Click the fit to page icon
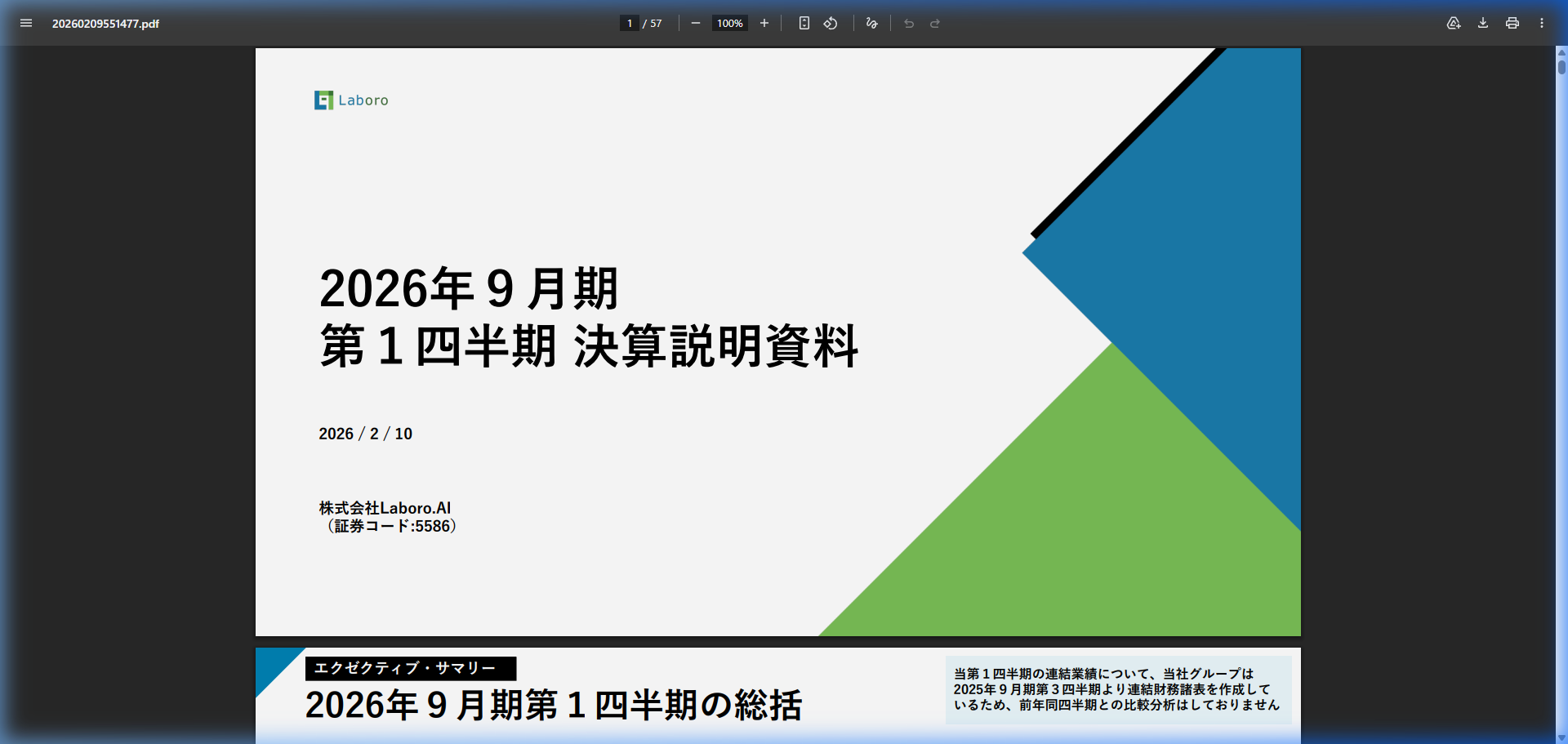This screenshot has height=744, width=1568. coord(804,23)
